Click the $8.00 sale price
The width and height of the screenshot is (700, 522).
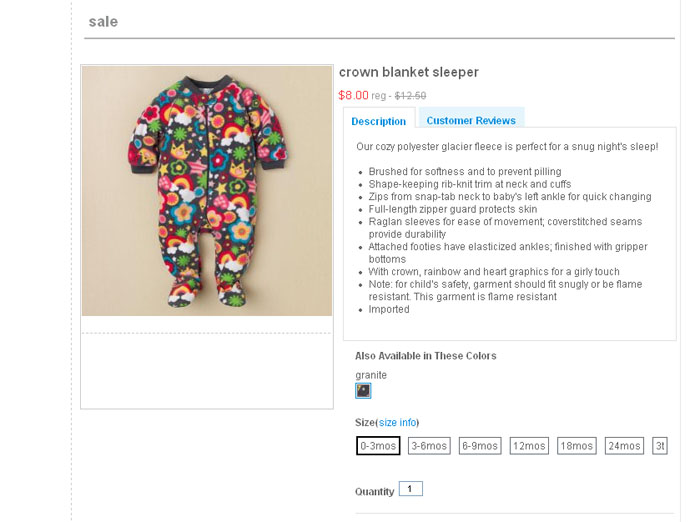click(x=354, y=95)
